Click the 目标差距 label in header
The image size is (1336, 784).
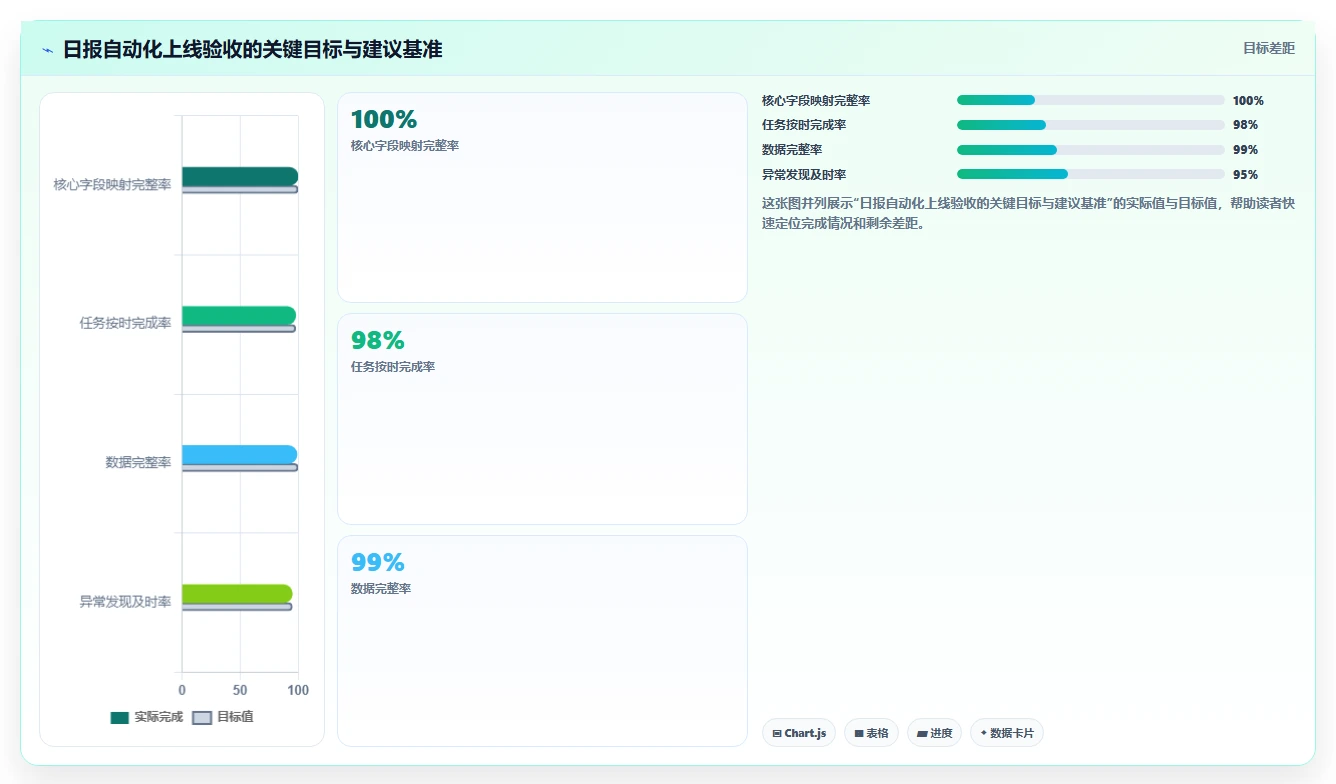click(x=1268, y=48)
